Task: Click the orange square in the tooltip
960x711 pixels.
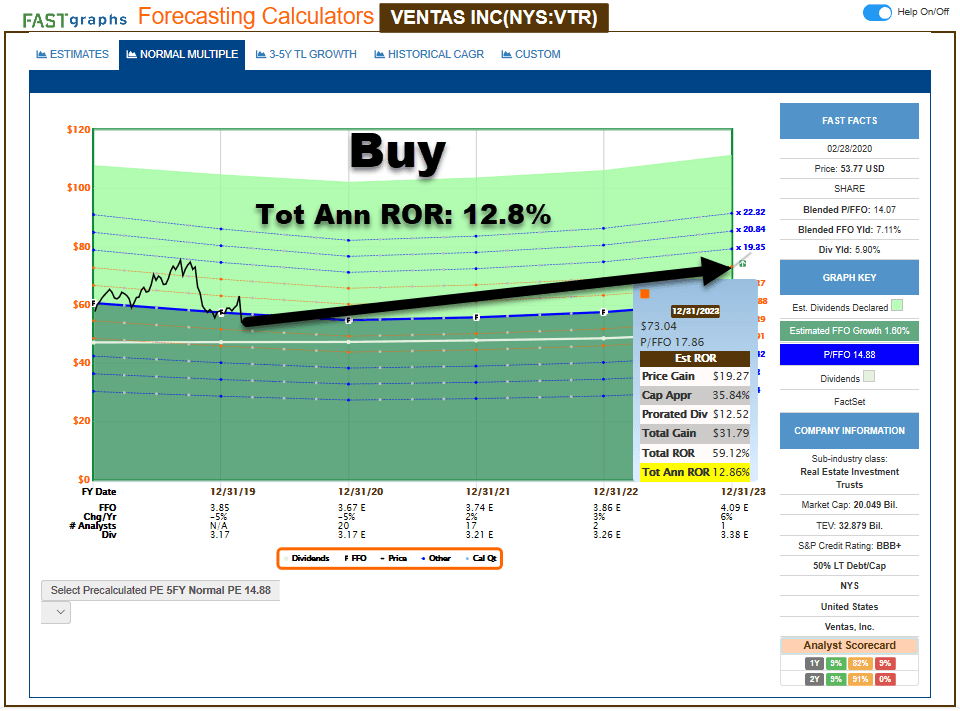Action: coord(645,294)
